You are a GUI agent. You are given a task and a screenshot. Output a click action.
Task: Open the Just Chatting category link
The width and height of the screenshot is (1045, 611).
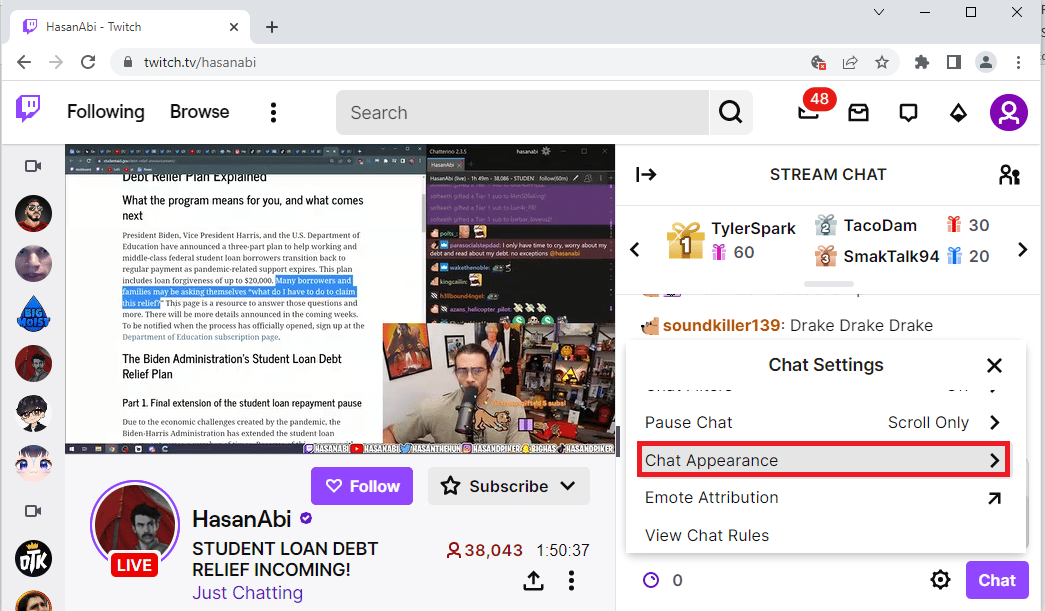(247, 592)
